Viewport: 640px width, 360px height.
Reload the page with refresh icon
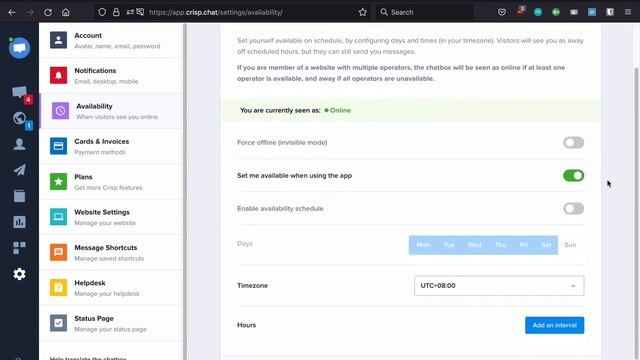[x=48, y=12]
